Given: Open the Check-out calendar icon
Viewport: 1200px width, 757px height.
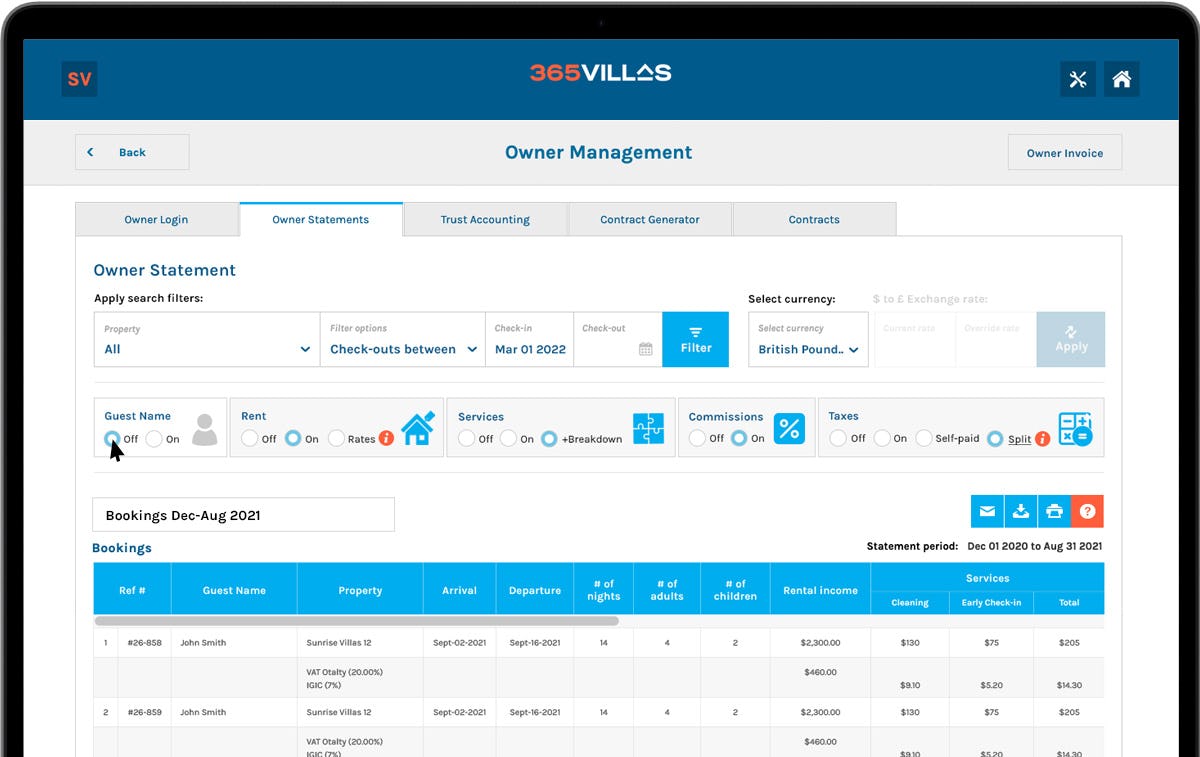Looking at the screenshot, I should [x=646, y=349].
